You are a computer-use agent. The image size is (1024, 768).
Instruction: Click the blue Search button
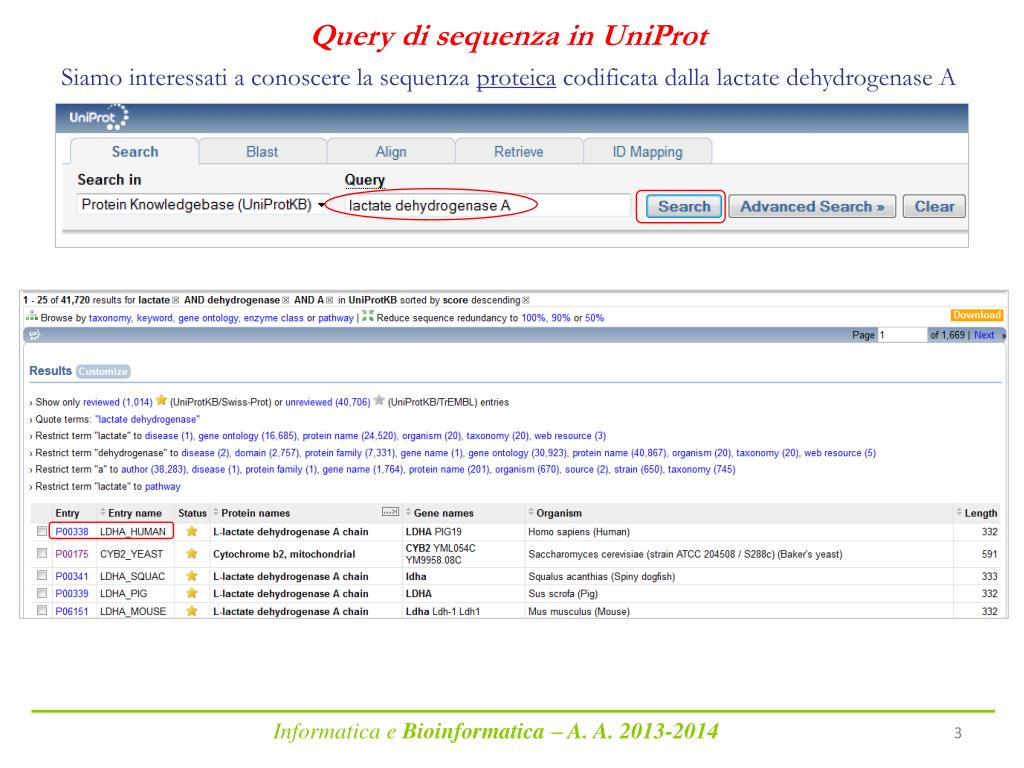(684, 206)
